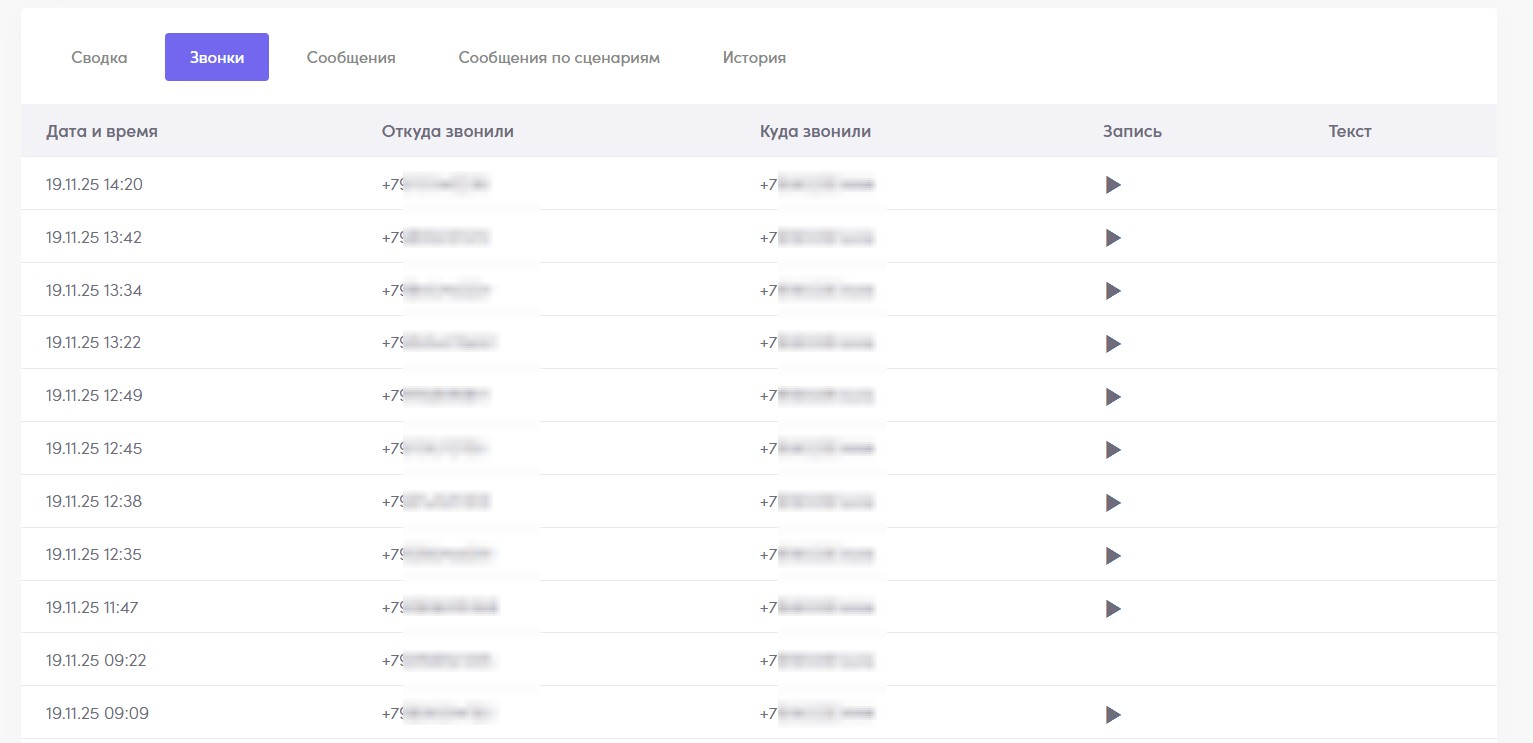Image resolution: width=1533 pixels, height=743 pixels.
Task: Click the Куда звонили column header
Action: pos(815,131)
